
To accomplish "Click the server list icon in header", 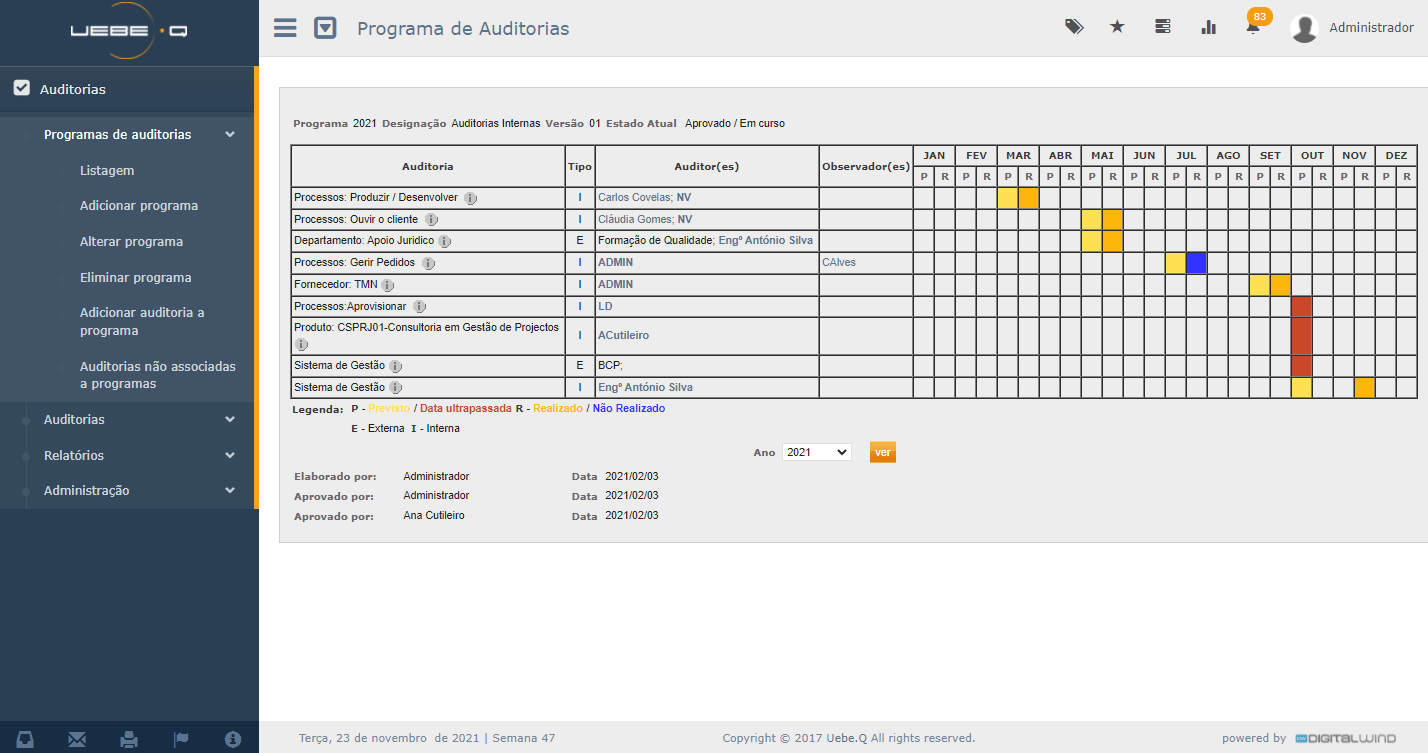I will coord(1162,27).
